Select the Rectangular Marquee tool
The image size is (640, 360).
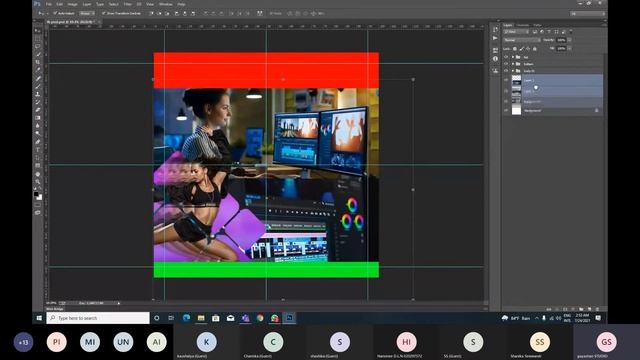tap(38, 38)
